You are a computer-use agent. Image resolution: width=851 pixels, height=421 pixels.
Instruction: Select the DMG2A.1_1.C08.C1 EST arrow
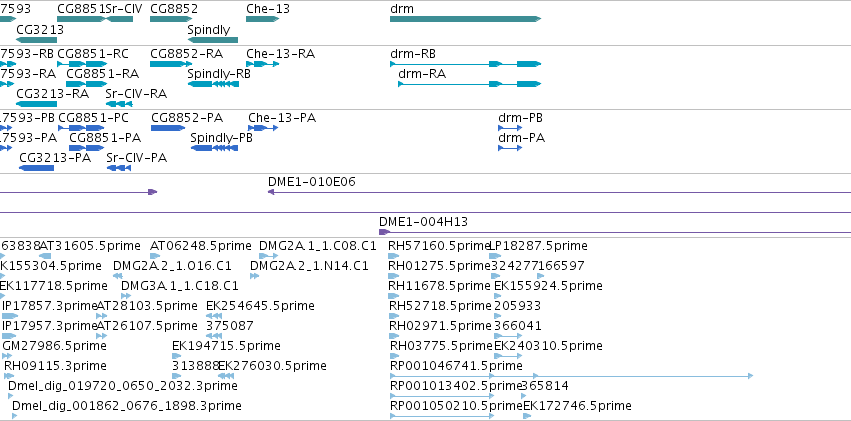click(x=268, y=256)
